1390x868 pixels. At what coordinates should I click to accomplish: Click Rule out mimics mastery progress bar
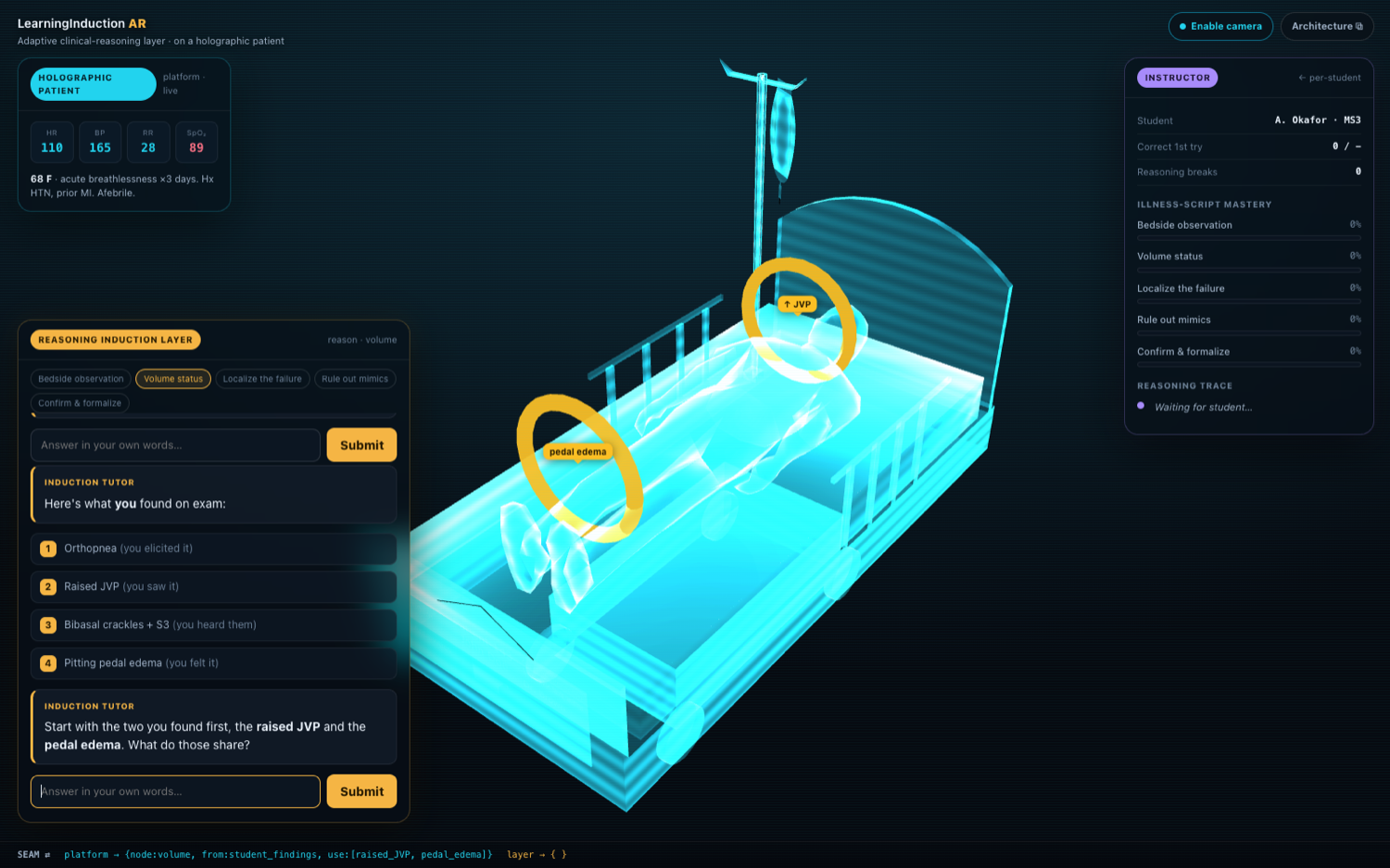click(x=1249, y=333)
